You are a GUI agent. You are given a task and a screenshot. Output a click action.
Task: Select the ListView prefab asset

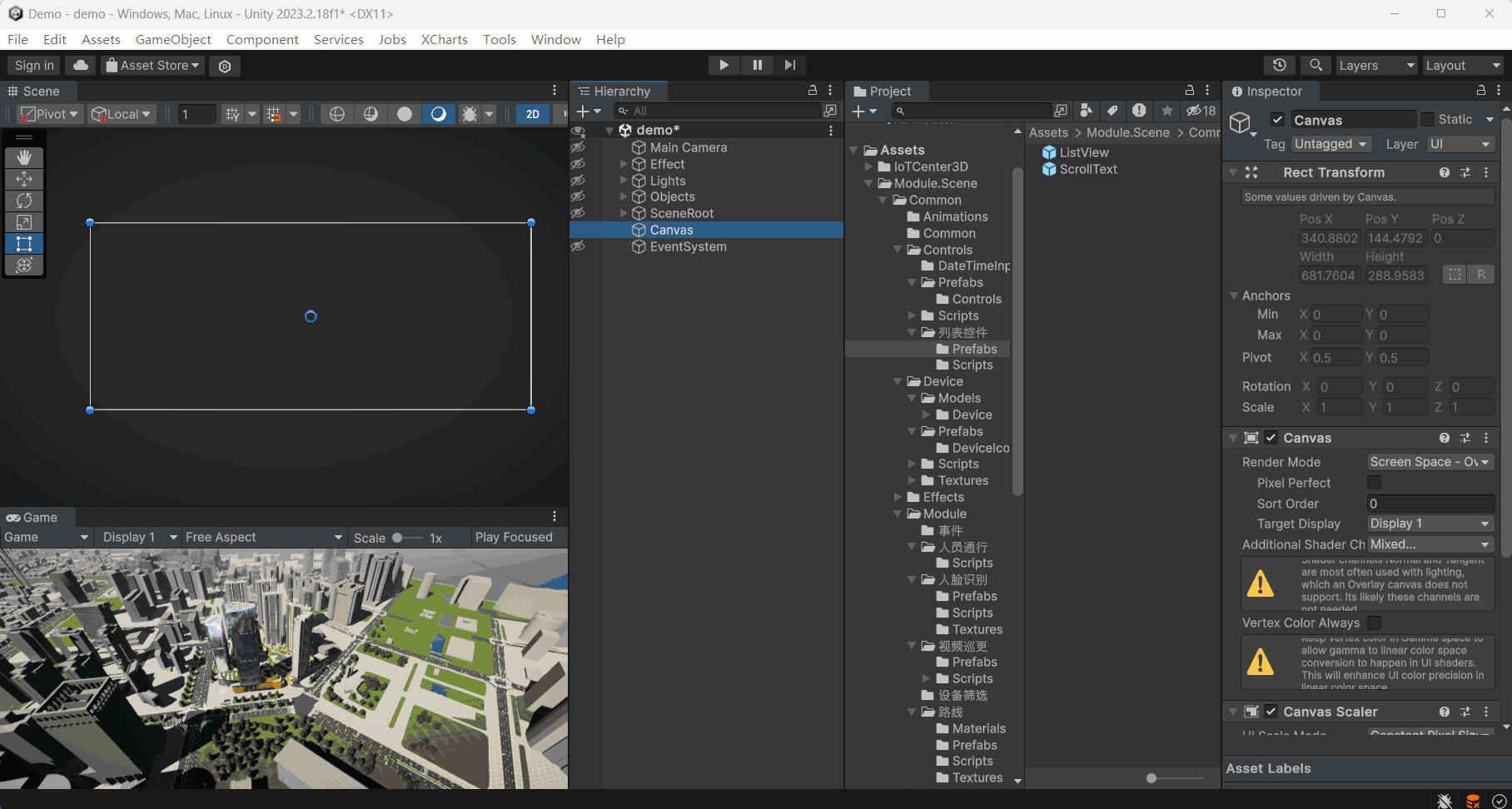[1083, 152]
